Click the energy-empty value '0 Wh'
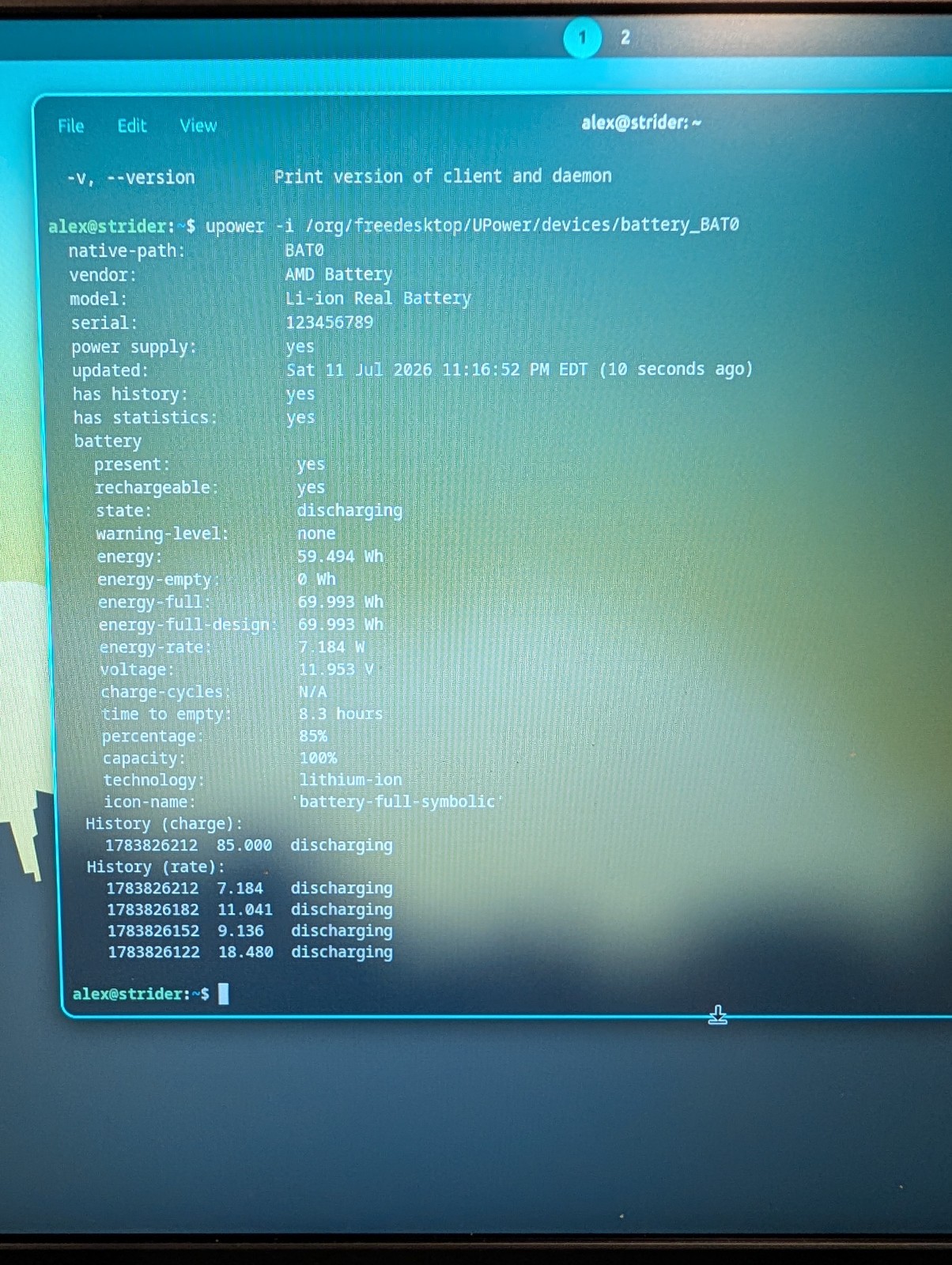952x1265 pixels. coord(316,580)
